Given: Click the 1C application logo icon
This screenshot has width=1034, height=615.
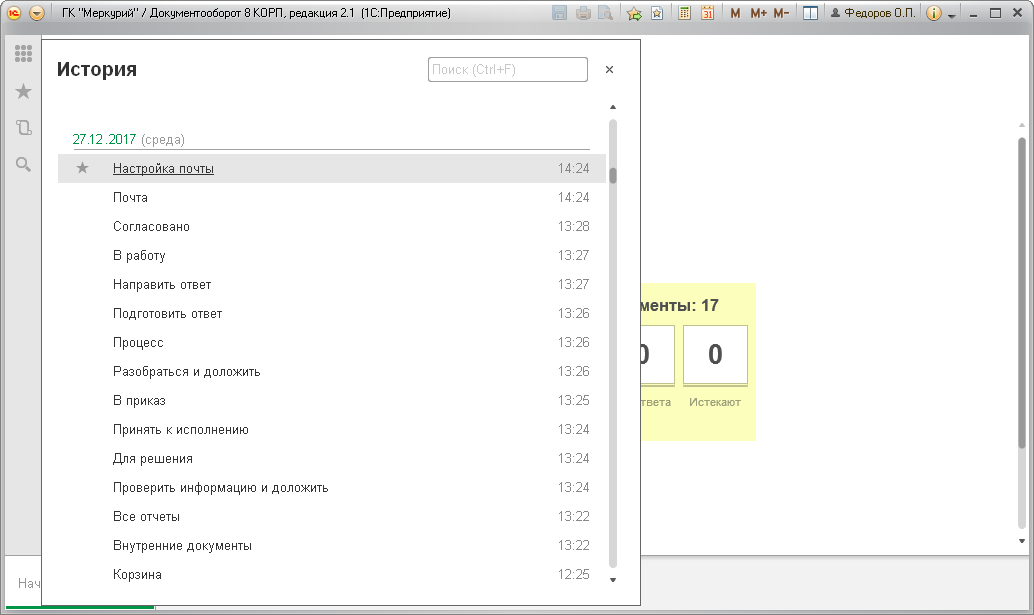Looking at the screenshot, I should click(14, 13).
